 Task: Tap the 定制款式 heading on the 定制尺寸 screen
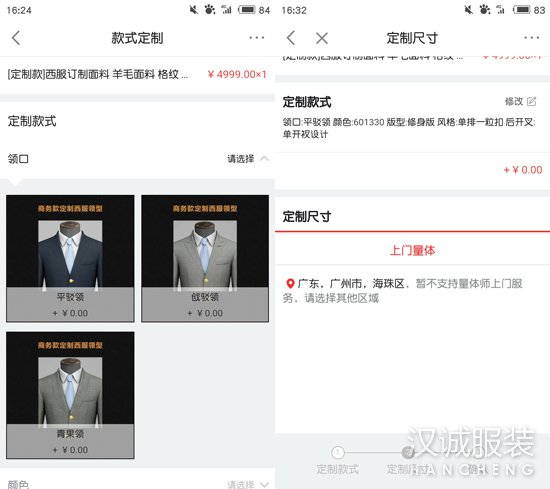pyautogui.click(x=307, y=102)
